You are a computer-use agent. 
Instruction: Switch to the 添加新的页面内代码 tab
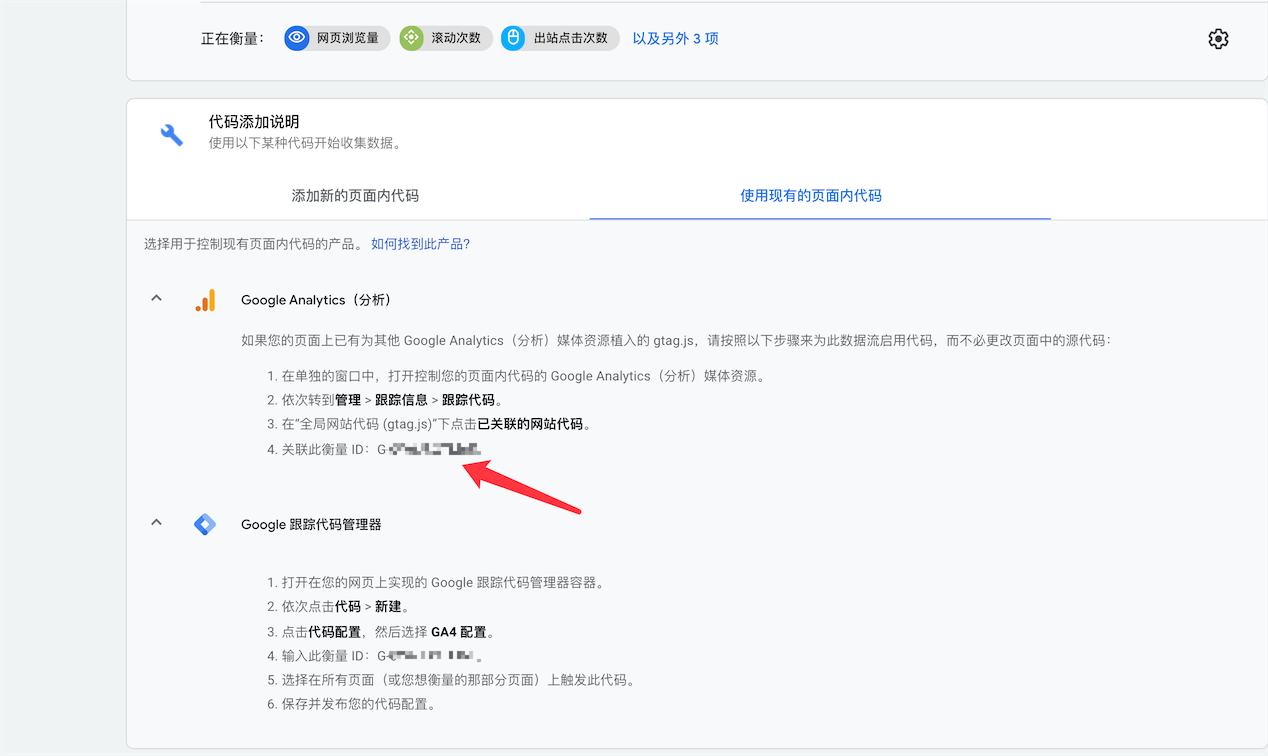point(357,196)
